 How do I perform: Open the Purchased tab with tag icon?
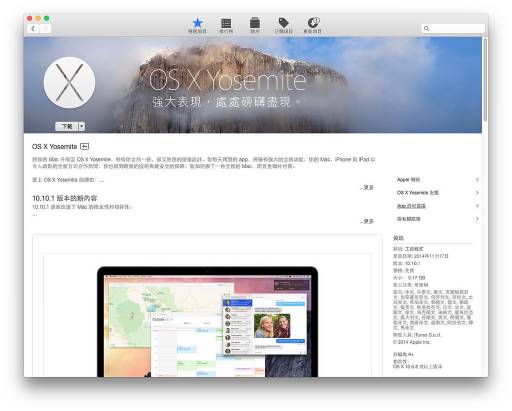[x=284, y=25]
